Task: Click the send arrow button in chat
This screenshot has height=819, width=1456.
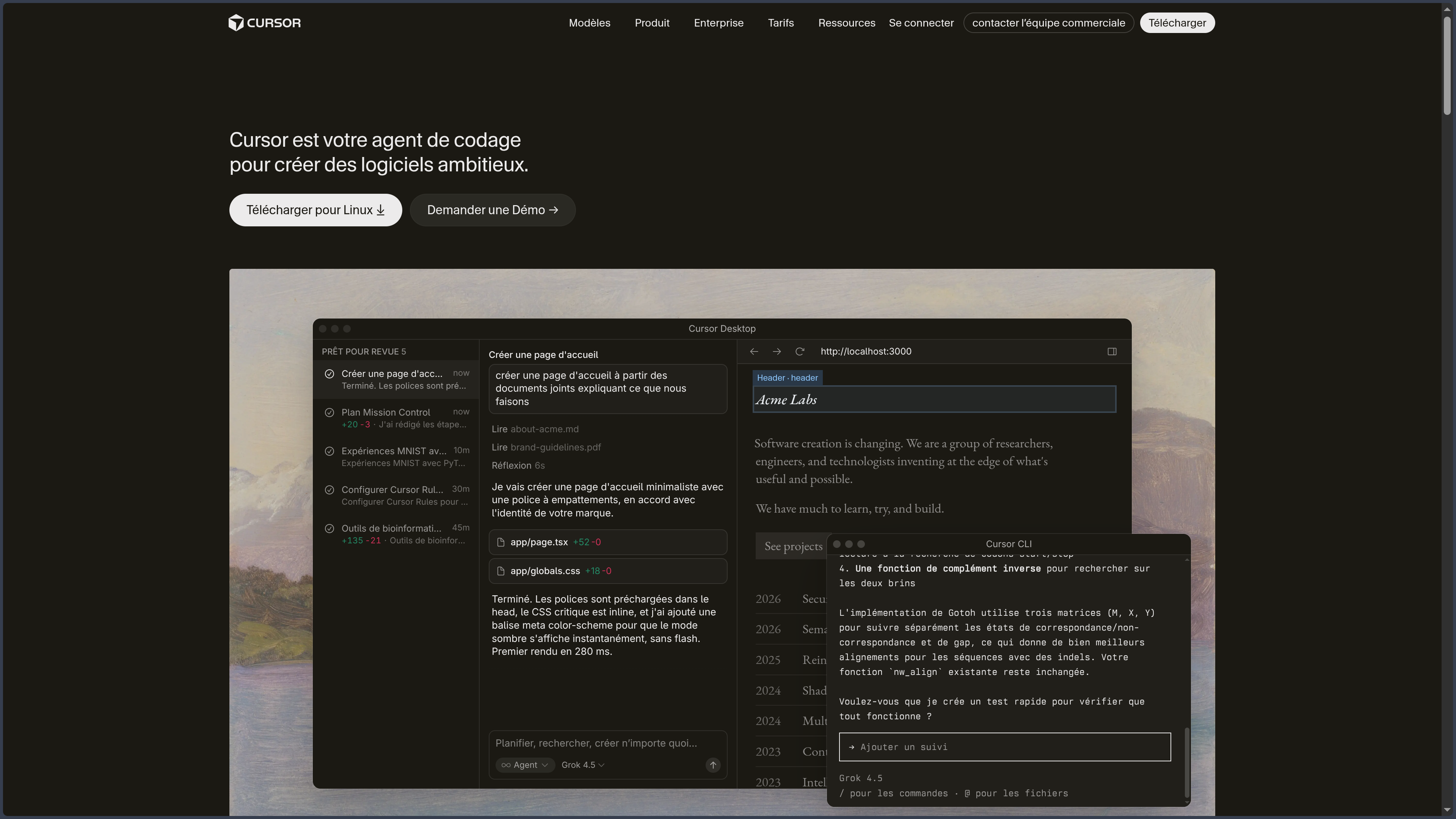Action: click(713, 765)
